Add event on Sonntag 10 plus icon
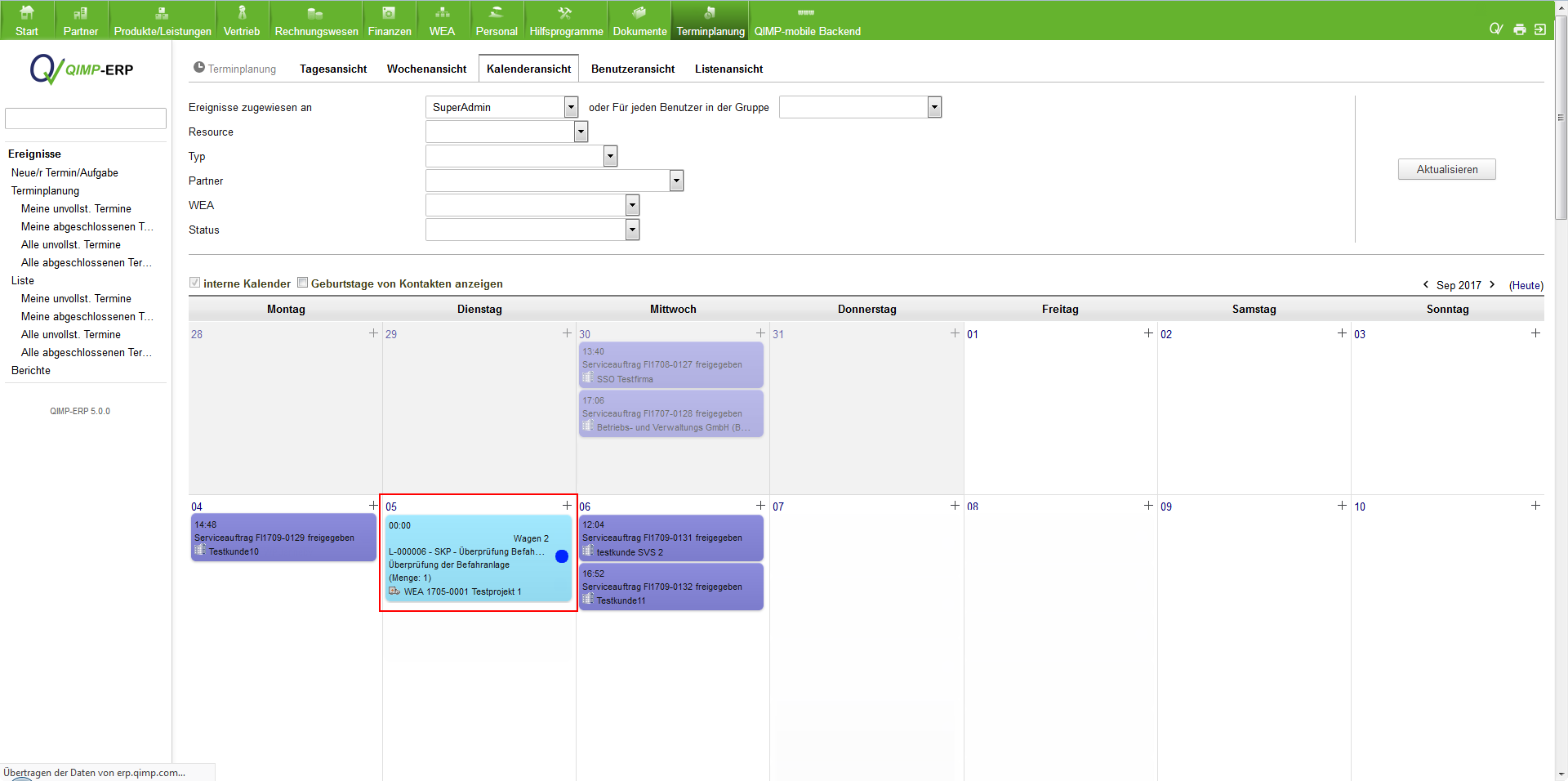Screen dimensions: 1568x781 pos(1535,506)
